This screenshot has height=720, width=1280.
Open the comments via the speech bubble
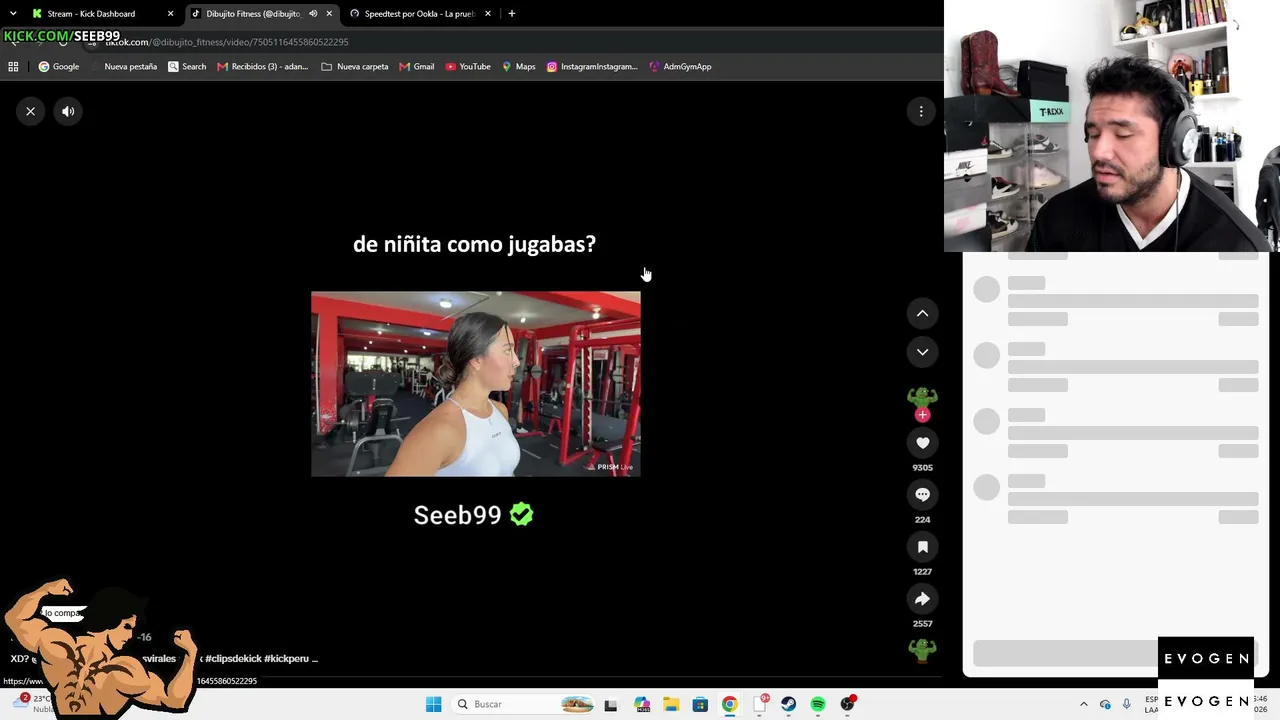pyautogui.click(x=922, y=495)
